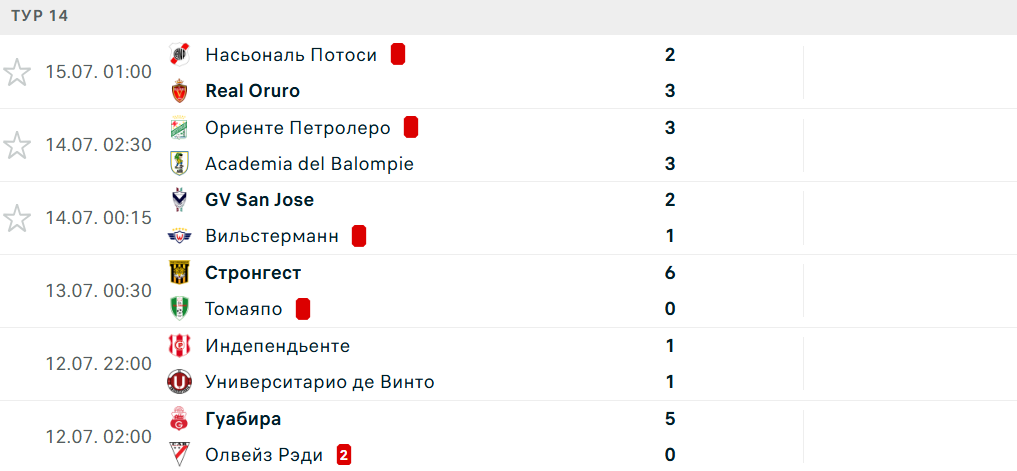Click the Academia del Balompie crest
The image size is (1017, 471).
click(x=178, y=164)
